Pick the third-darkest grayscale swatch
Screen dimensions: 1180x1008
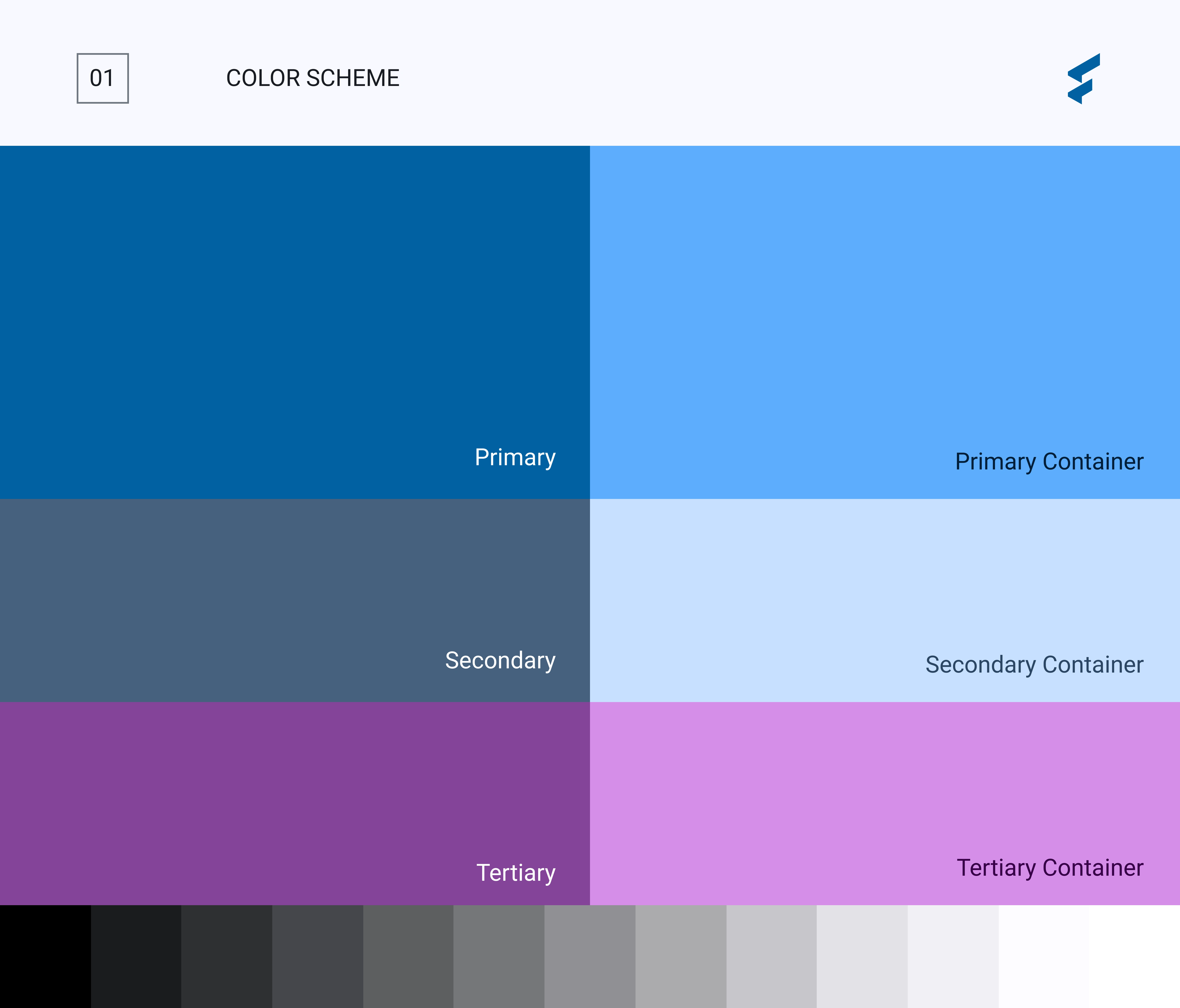[227, 957]
